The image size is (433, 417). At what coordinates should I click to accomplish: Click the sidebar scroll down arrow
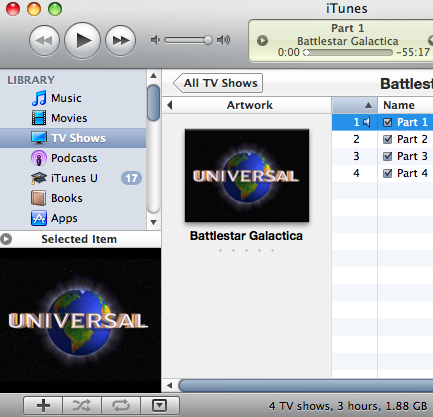pos(153,222)
